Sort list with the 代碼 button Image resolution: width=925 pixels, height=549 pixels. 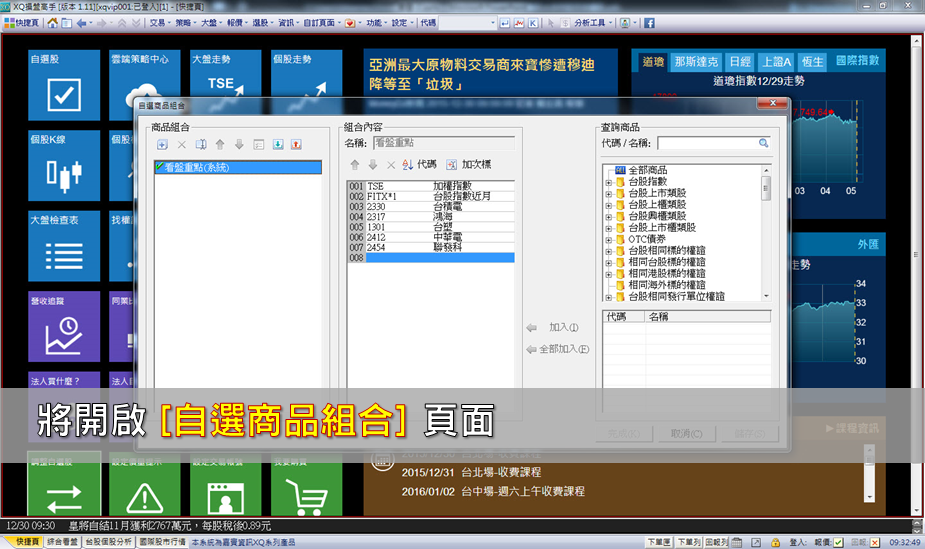pyautogui.click(x=419, y=164)
